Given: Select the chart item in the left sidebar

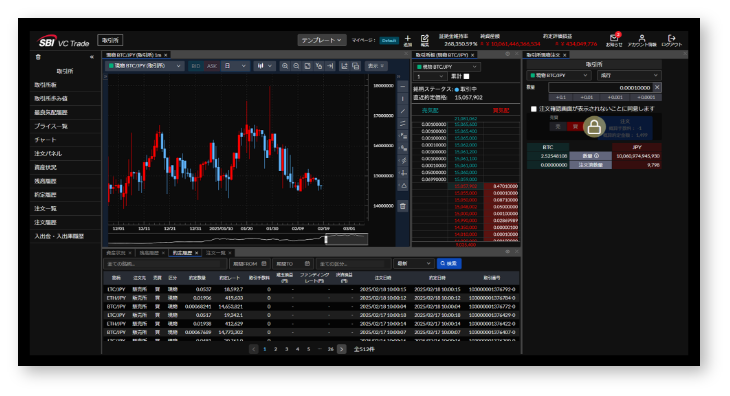Looking at the screenshot, I should (45, 140).
